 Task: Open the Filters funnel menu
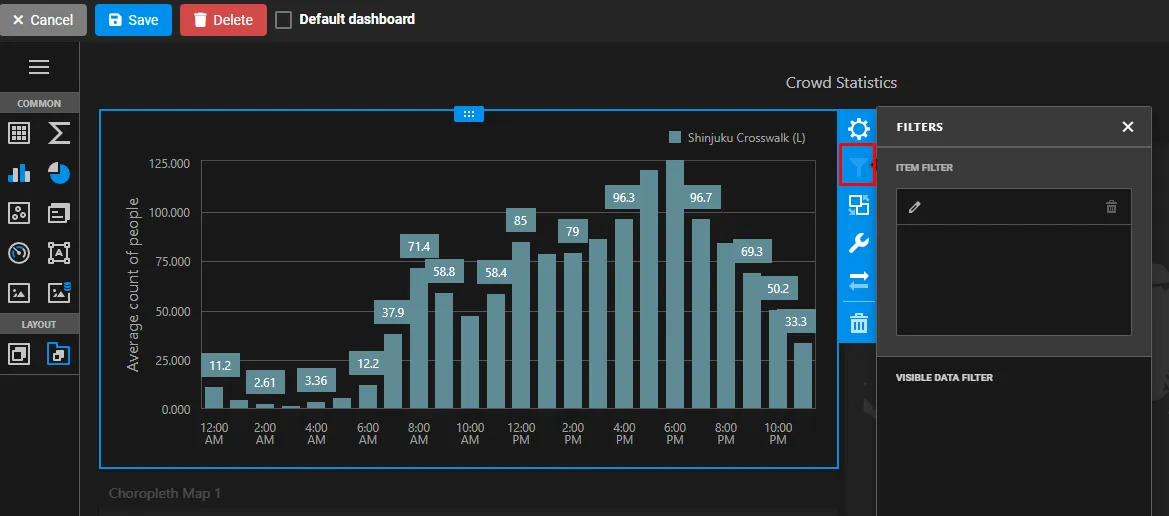[858, 166]
